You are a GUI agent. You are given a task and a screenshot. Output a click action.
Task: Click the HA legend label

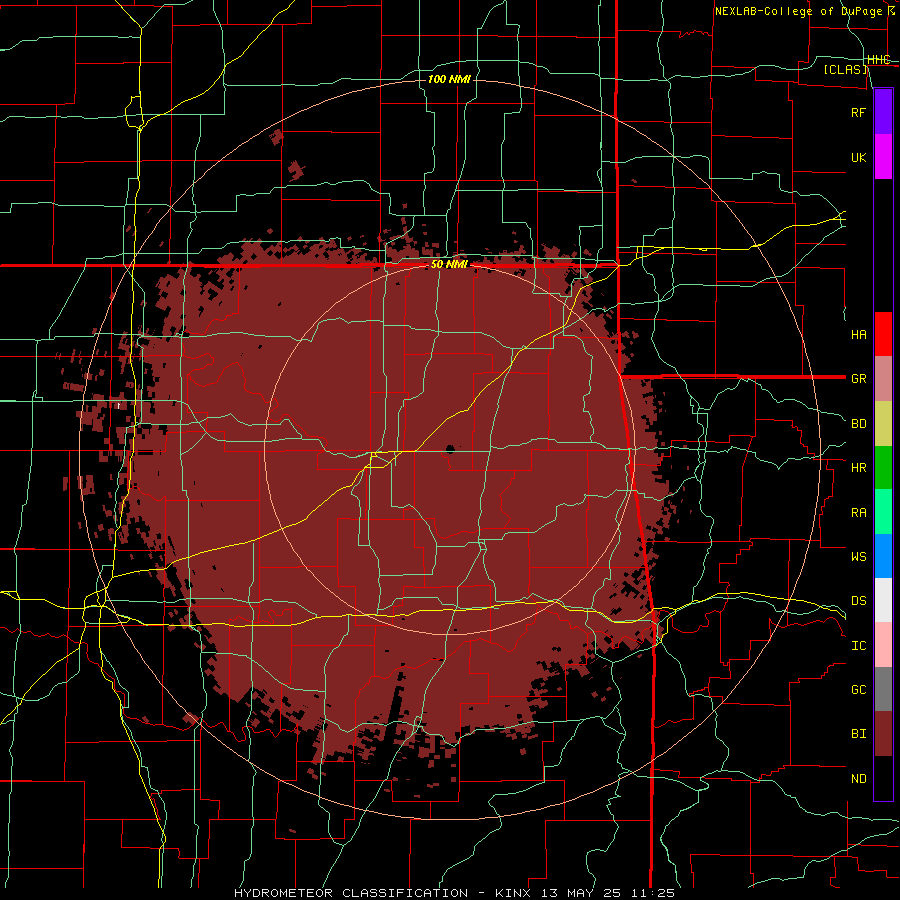coord(858,334)
